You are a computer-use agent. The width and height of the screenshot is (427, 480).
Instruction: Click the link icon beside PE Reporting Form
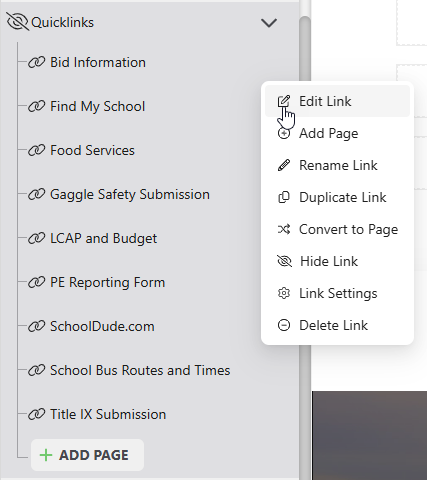[x=36, y=282]
